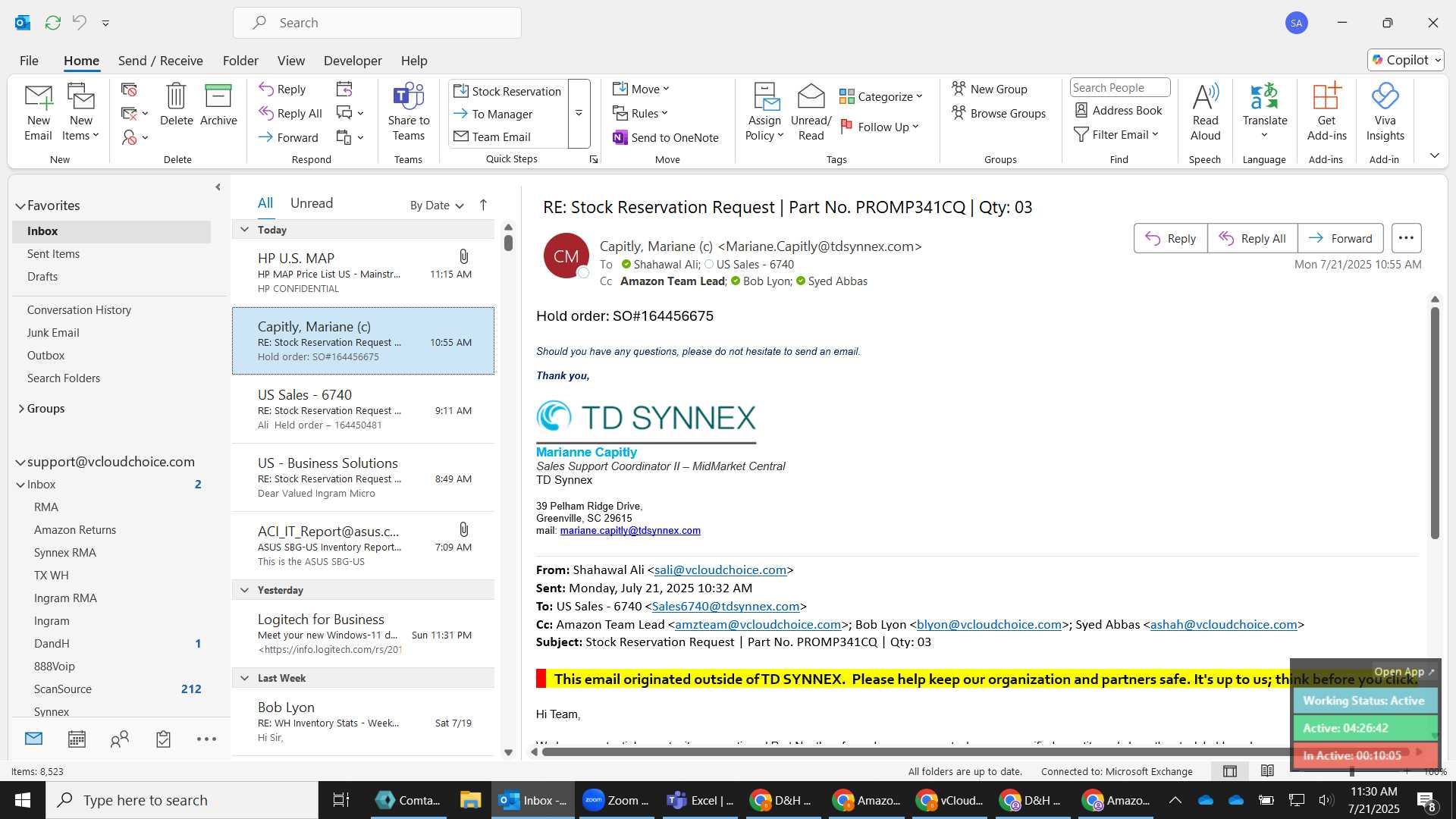Expand the Groups section

click(20, 409)
